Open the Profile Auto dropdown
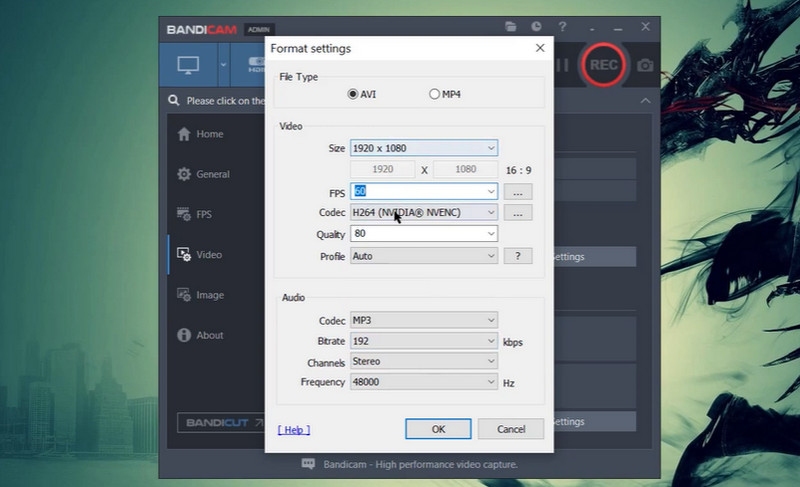This screenshot has width=800, height=487. [x=424, y=255]
